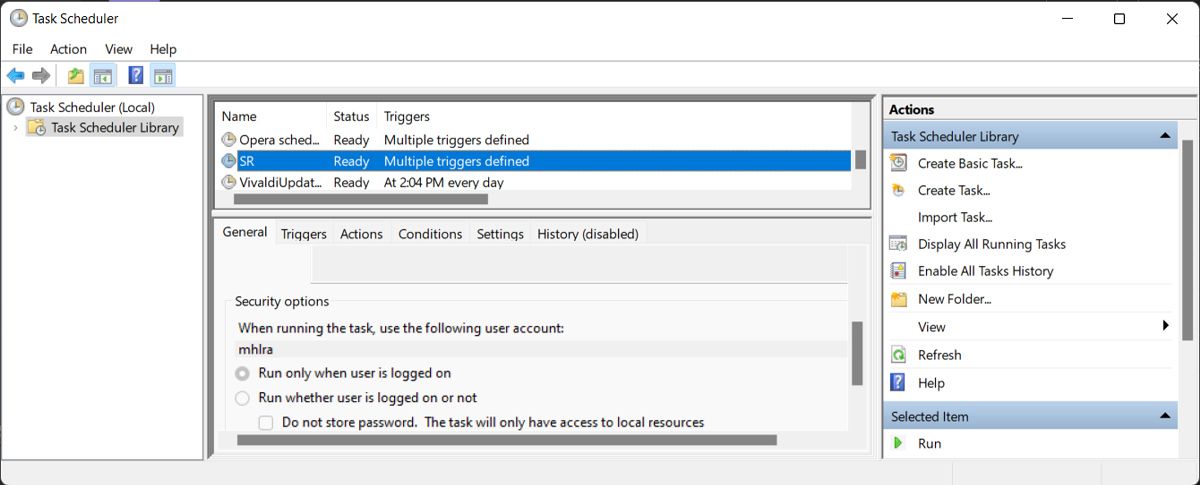
Task: Open the History (disabled) tab
Action: [588, 234]
